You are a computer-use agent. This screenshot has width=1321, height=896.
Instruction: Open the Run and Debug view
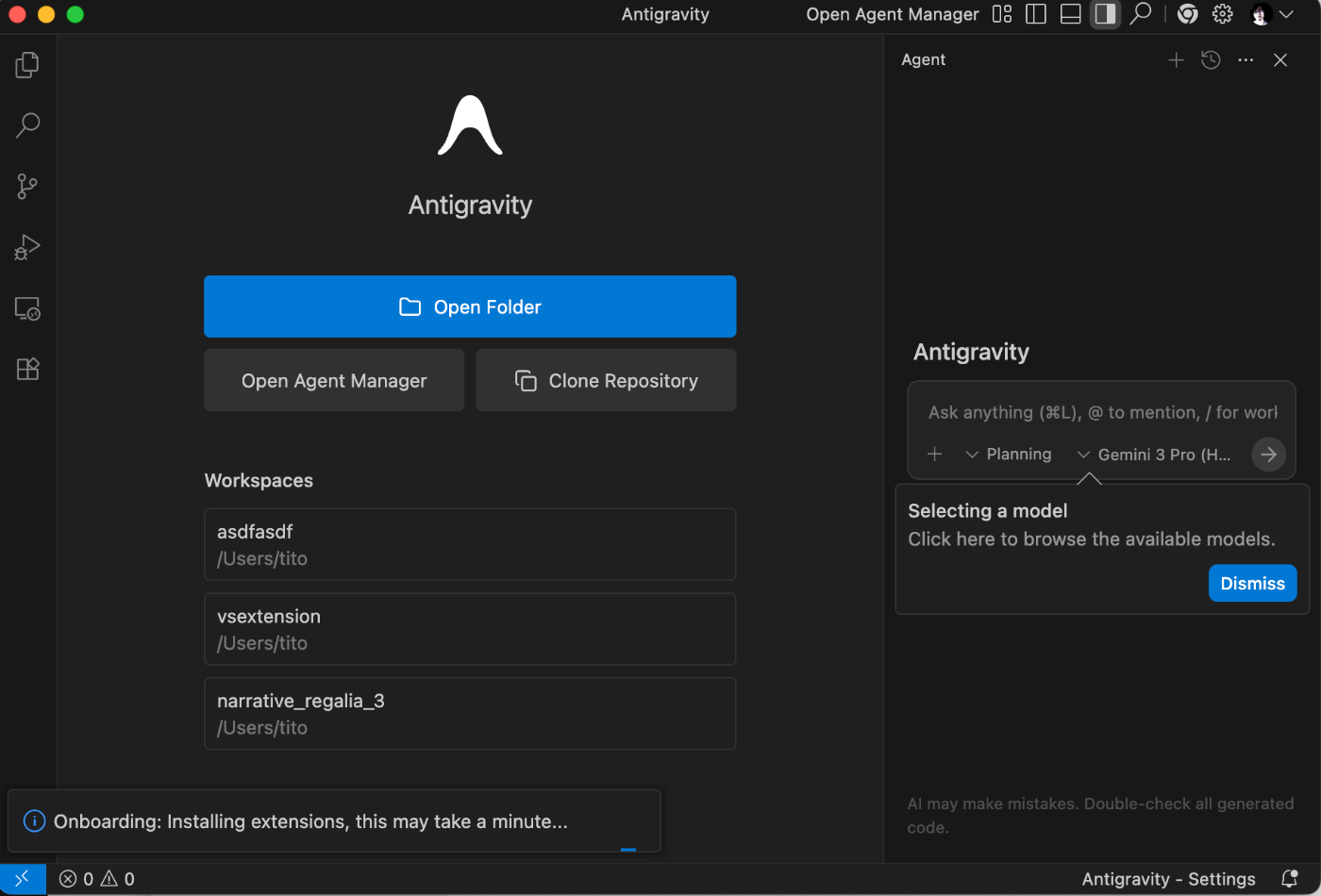point(27,248)
